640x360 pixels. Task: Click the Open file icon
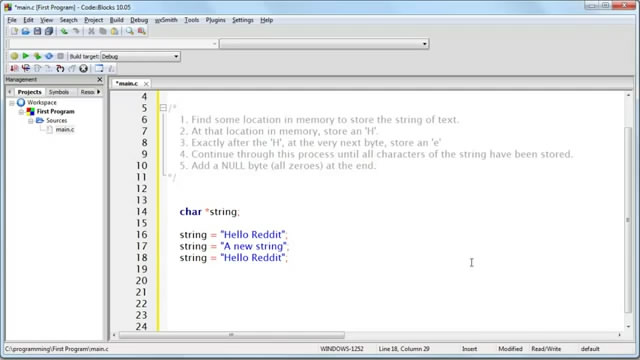(x=26, y=31)
